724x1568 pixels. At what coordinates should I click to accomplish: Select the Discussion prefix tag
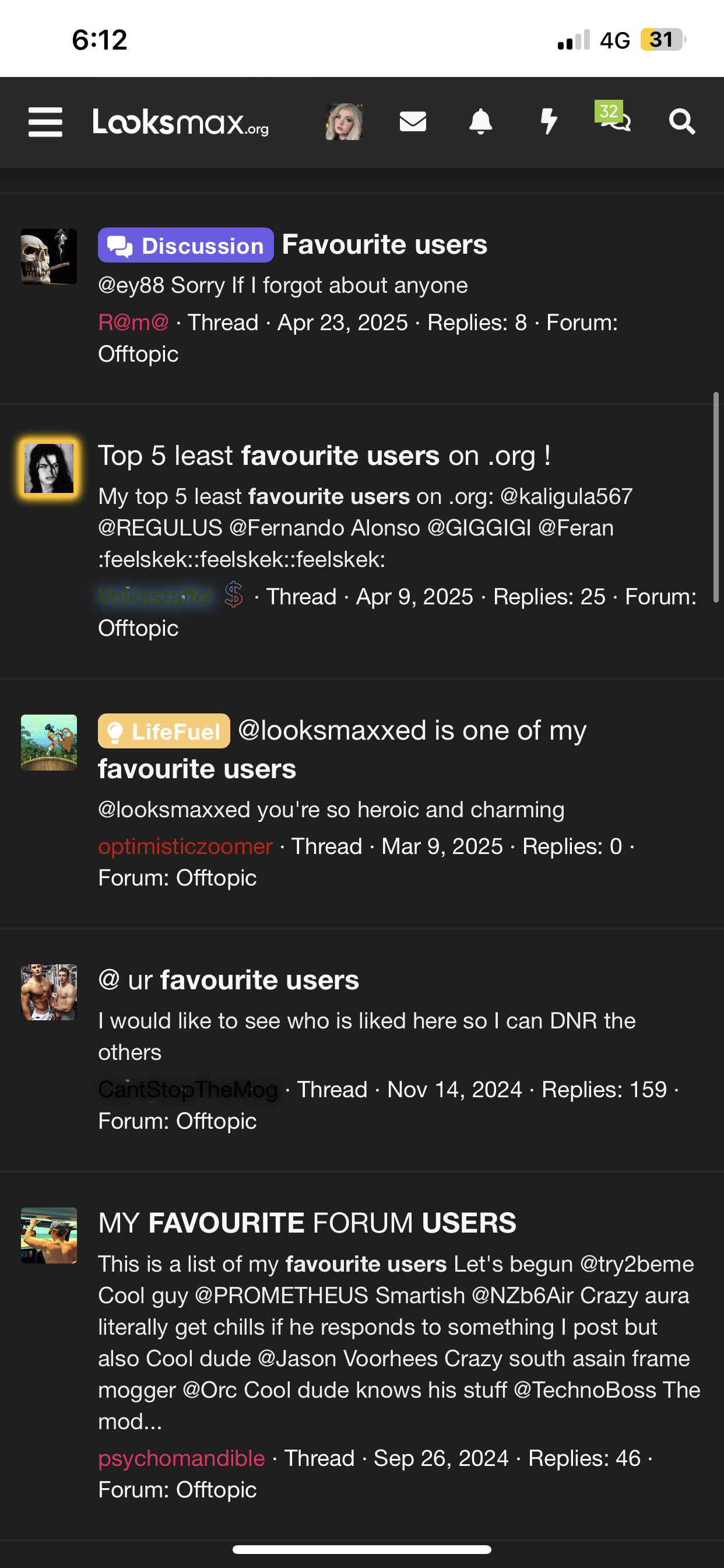[x=185, y=246]
